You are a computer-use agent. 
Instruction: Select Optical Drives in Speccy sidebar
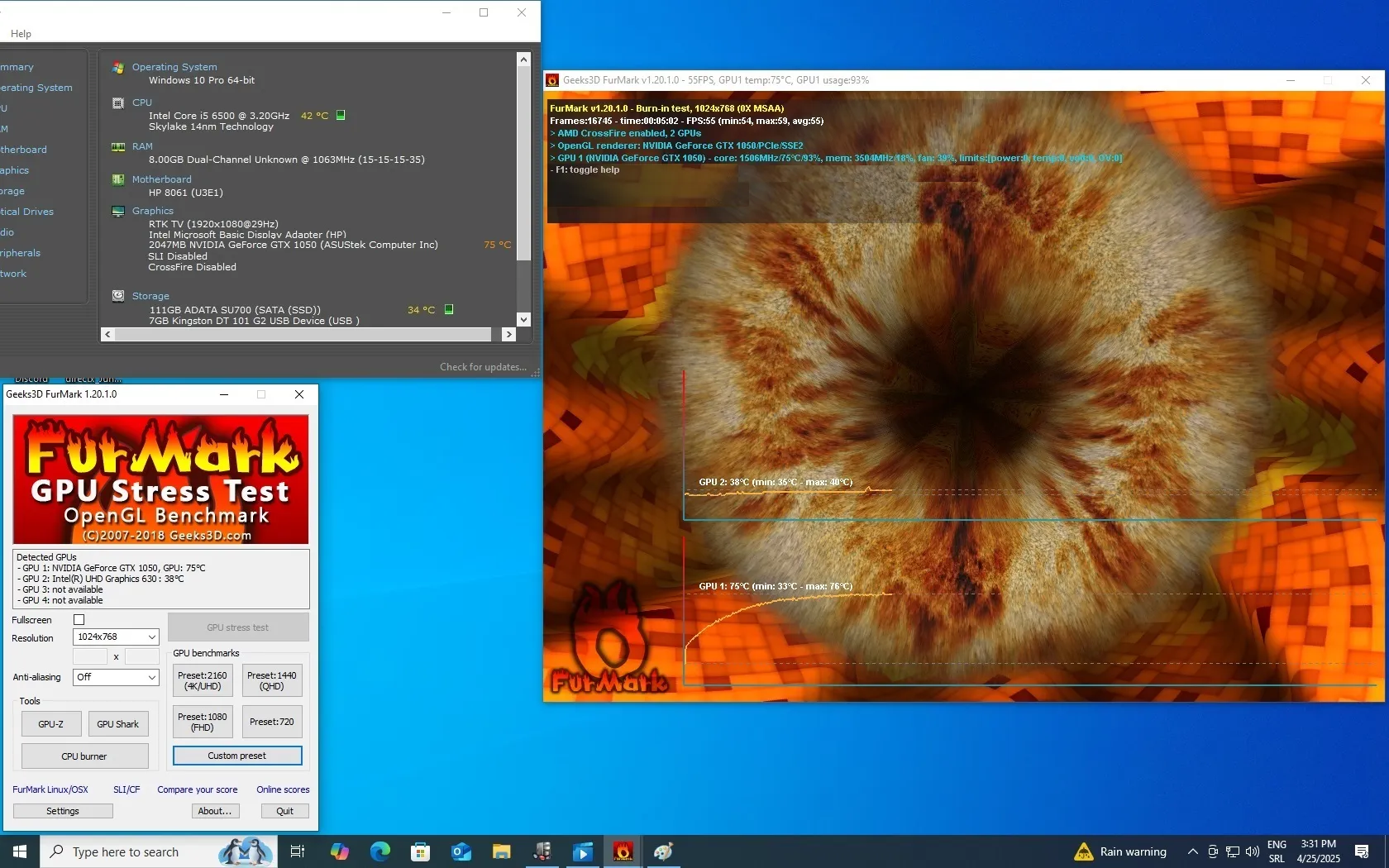tap(26, 212)
